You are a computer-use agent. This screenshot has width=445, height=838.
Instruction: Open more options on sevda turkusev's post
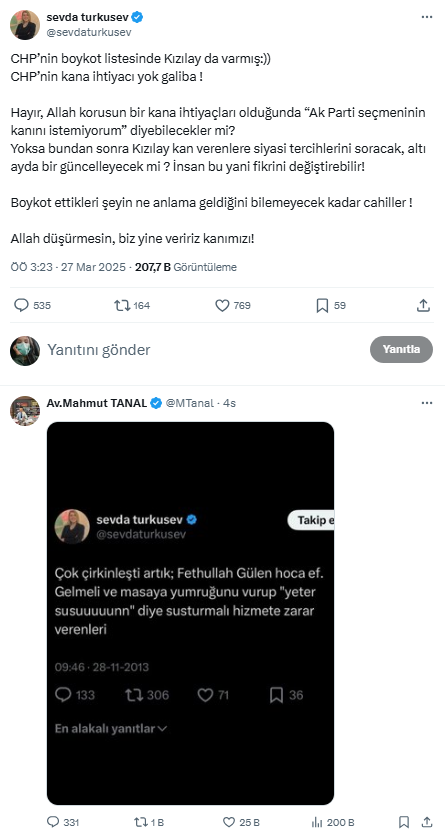coord(426,17)
